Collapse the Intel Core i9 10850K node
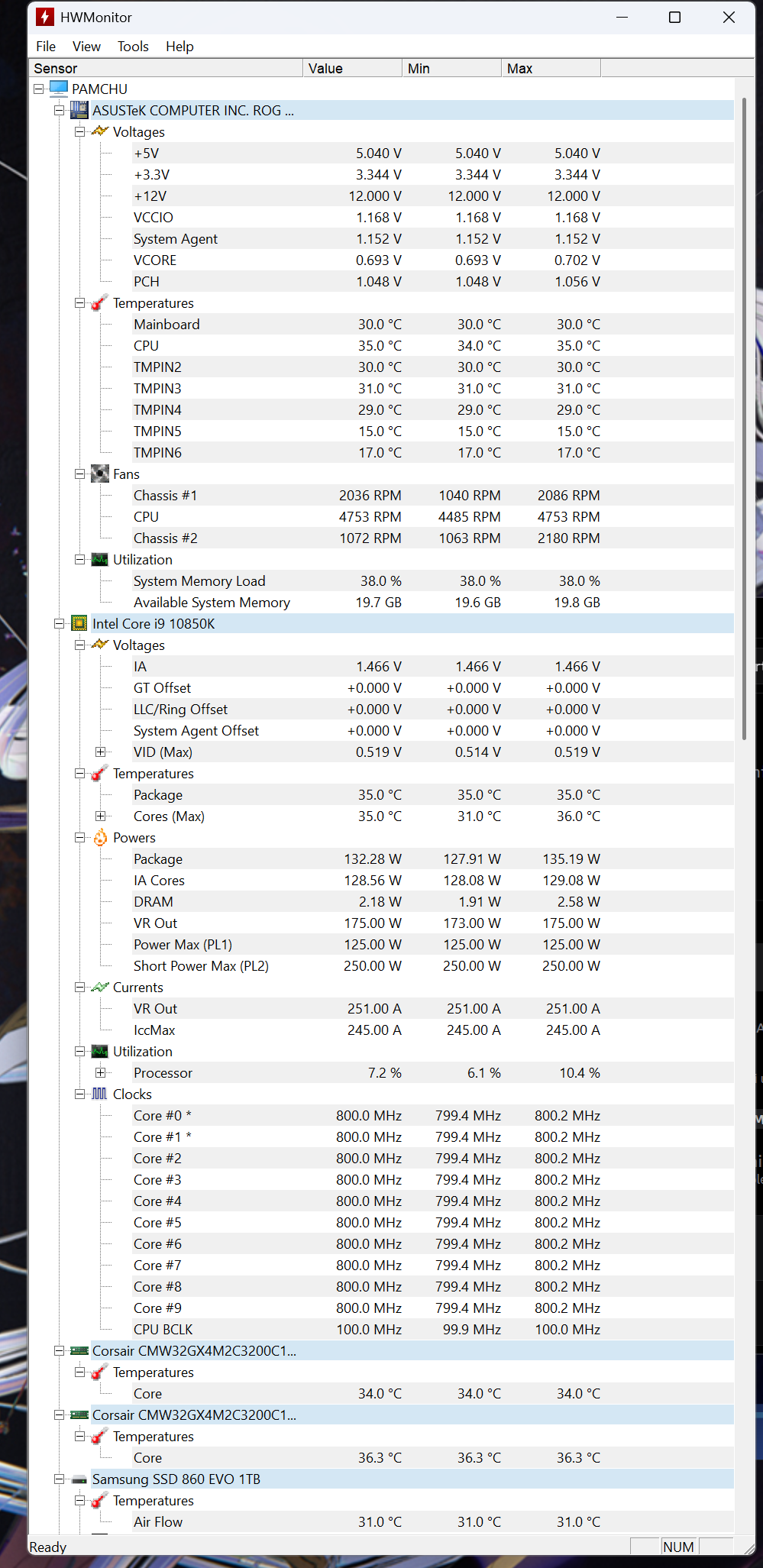The height and width of the screenshot is (1568, 763). [59, 623]
